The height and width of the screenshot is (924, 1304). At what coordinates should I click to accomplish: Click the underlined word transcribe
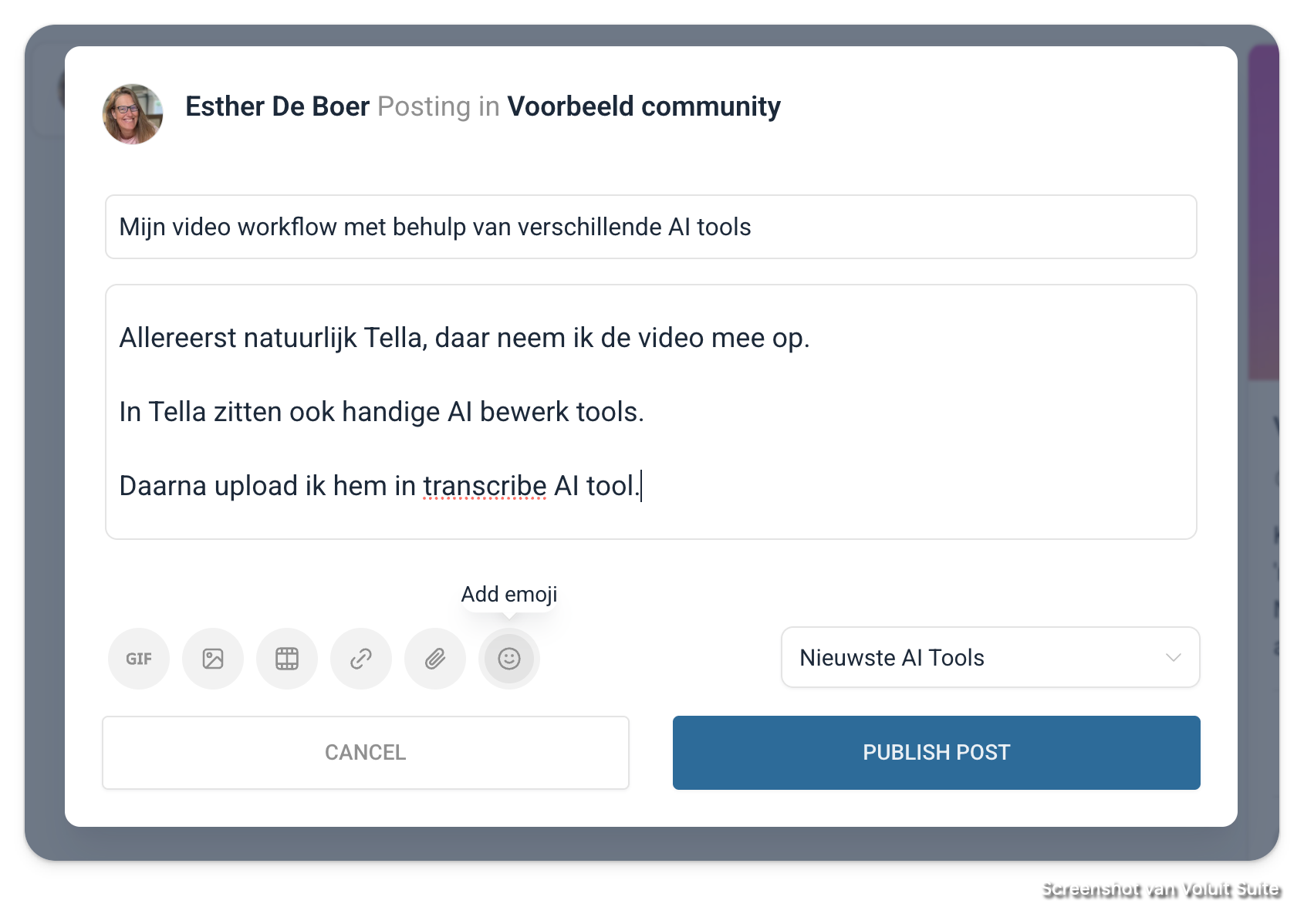click(x=485, y=486)
